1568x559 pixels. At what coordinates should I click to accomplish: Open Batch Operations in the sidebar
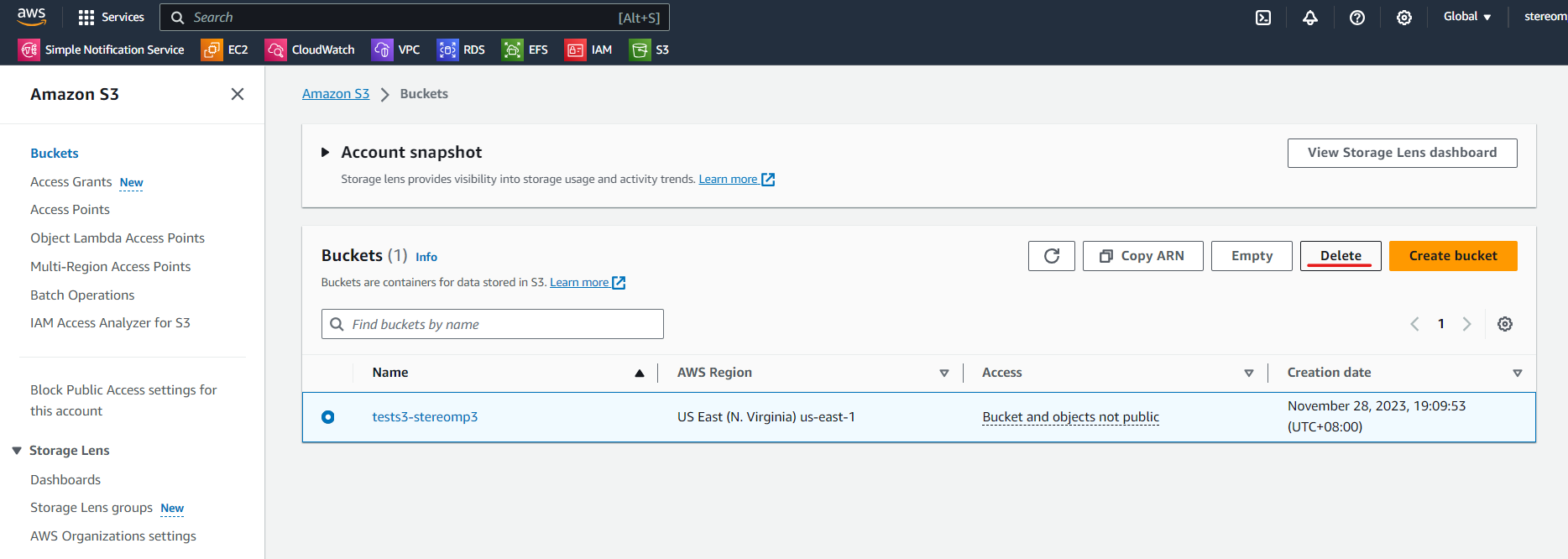click(x=82, y=295)
